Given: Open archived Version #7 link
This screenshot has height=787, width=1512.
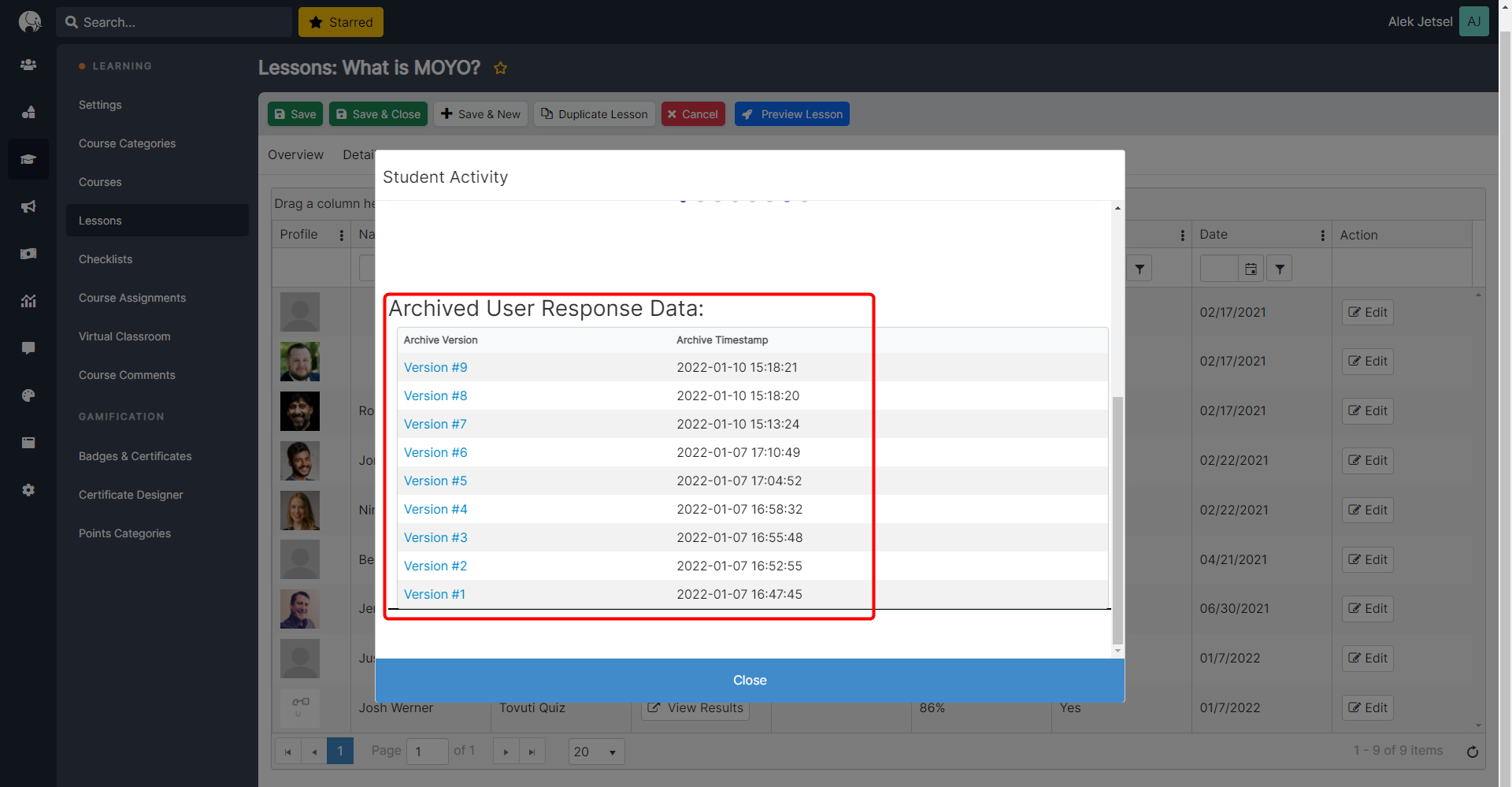Looking at the screenshot, I should click(x=435, y=424).
